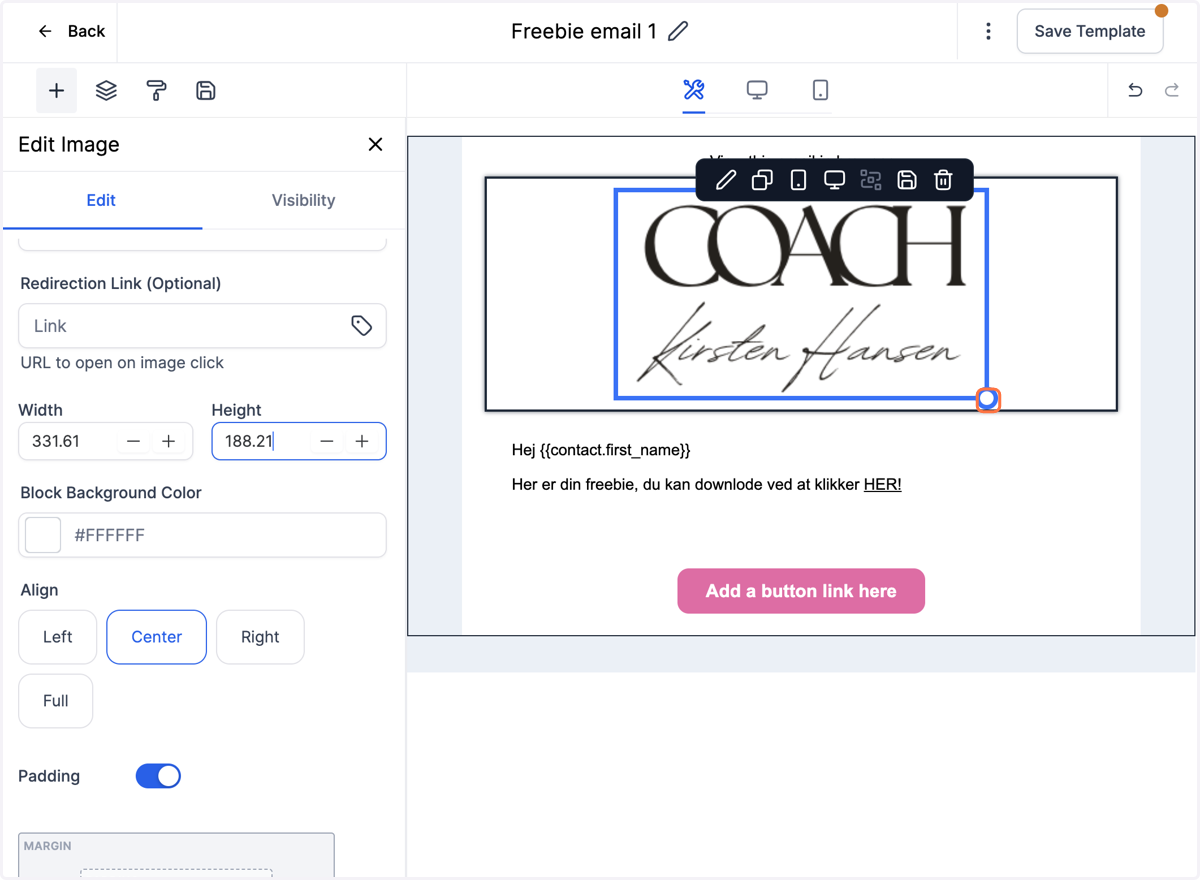Image resolution: width=1200 pixels, height=880 pixels.
Task: Redo the last change
Action: pyautogui.click(x=1172, y=90)
